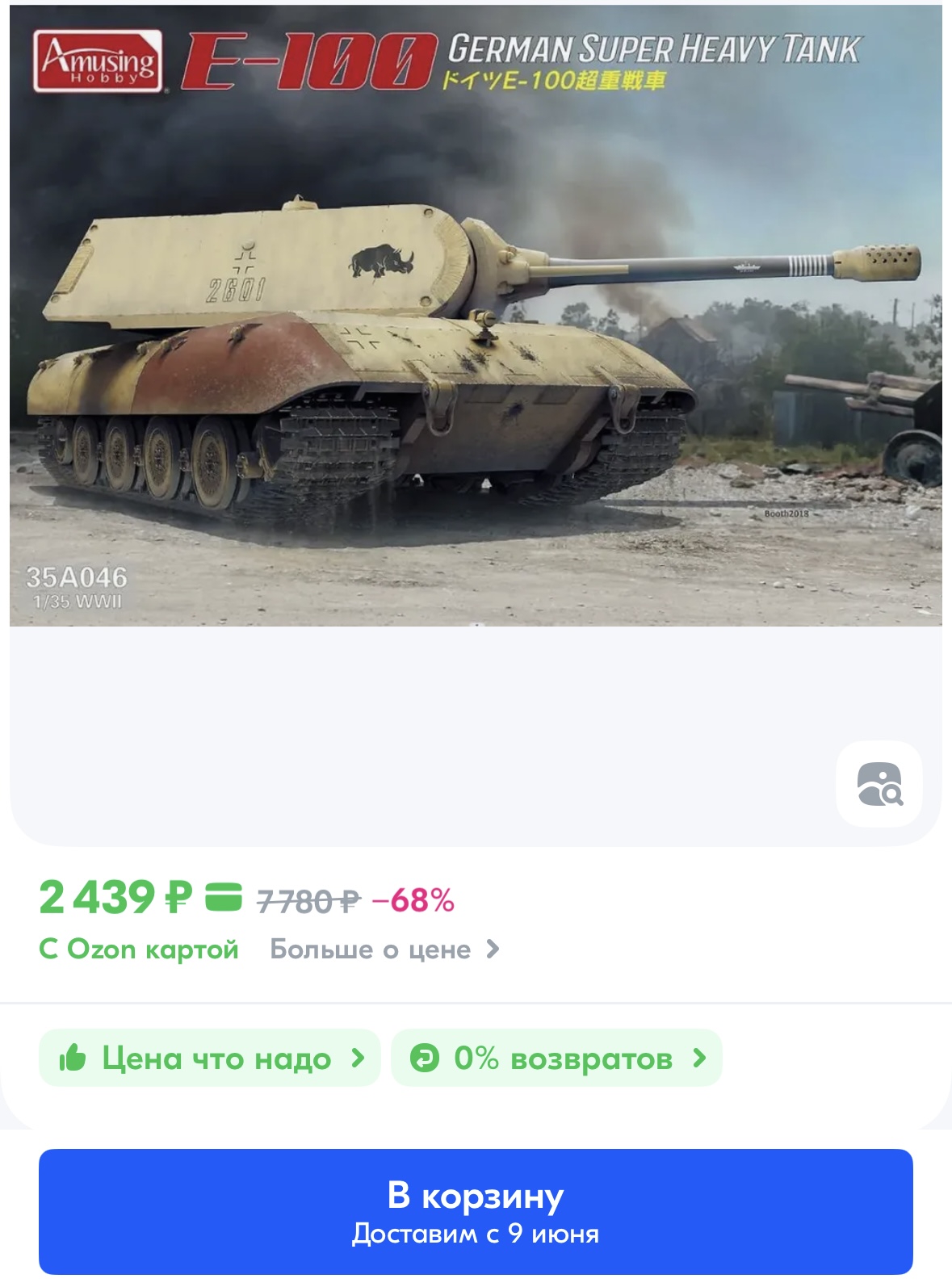
Task: Tap the rhinoceros emblem on tank turret
Action: 381,261
